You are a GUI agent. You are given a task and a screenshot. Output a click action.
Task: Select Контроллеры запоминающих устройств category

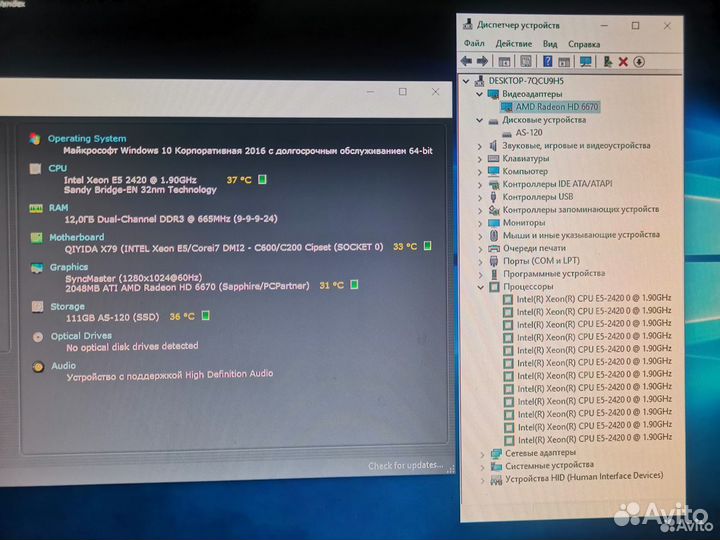pos(581,209)
